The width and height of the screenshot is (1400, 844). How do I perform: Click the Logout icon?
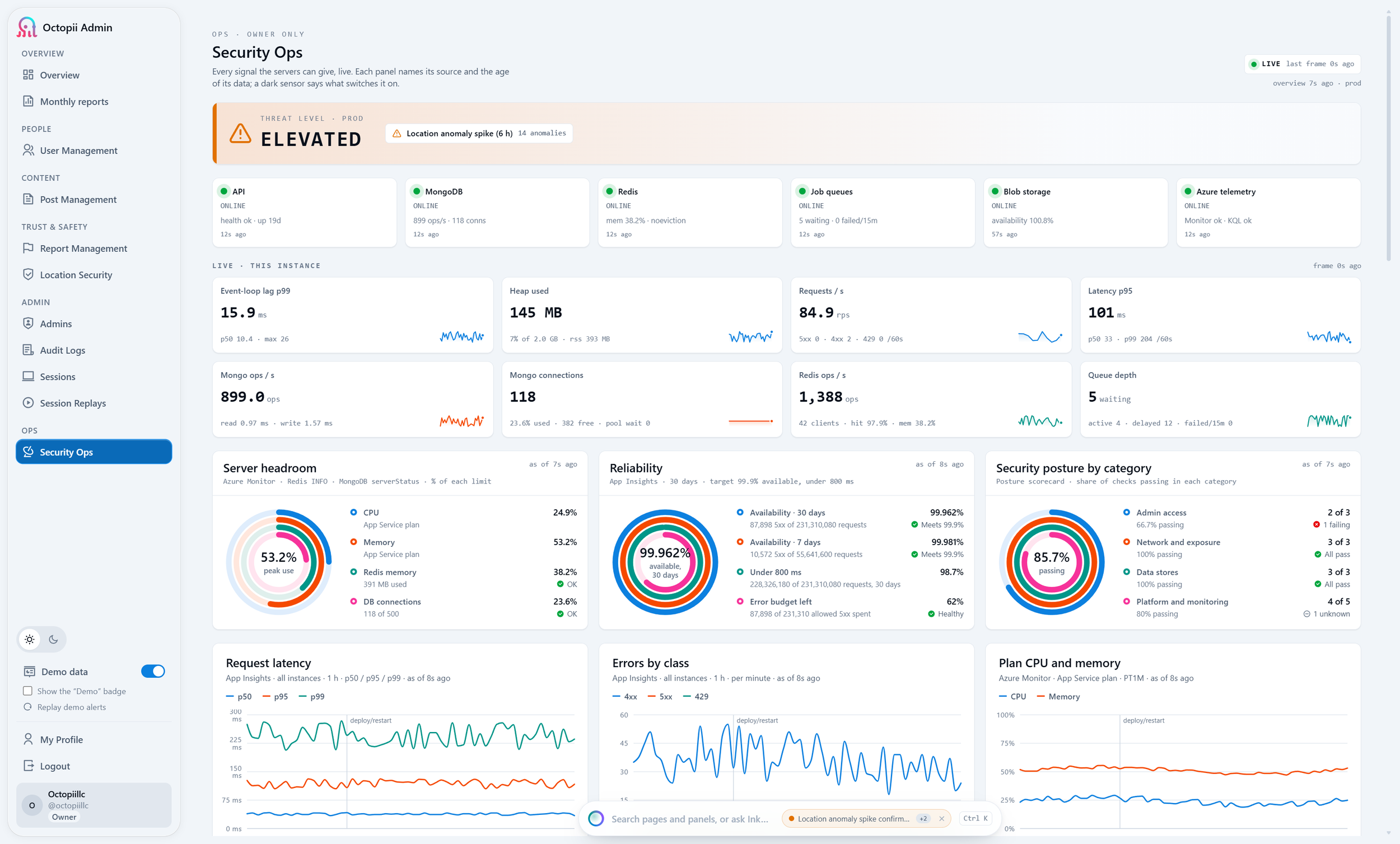pos(28,766)
